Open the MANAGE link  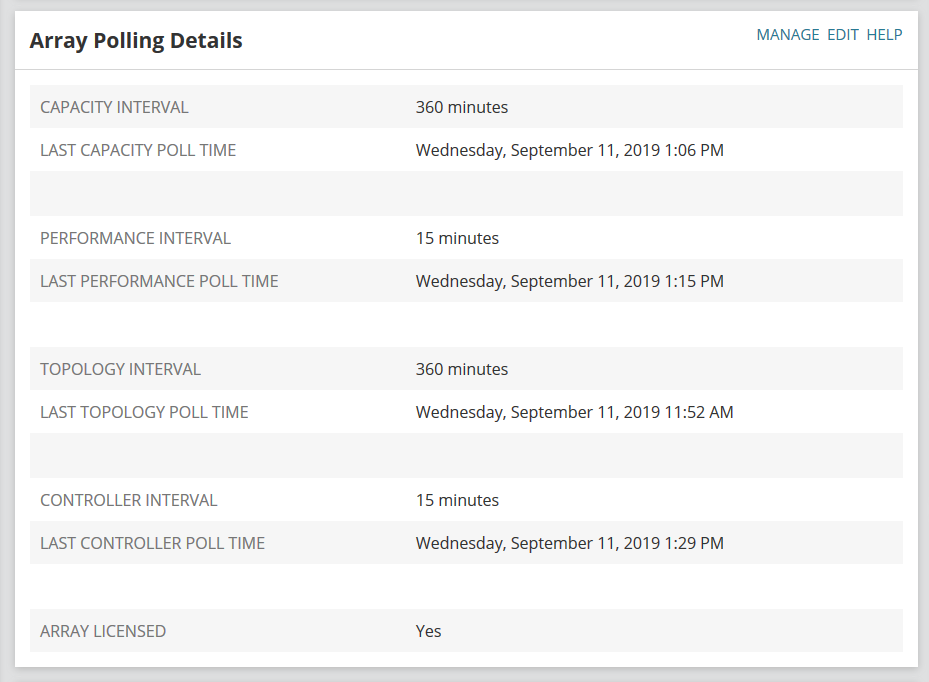click(x=787, y=35)
